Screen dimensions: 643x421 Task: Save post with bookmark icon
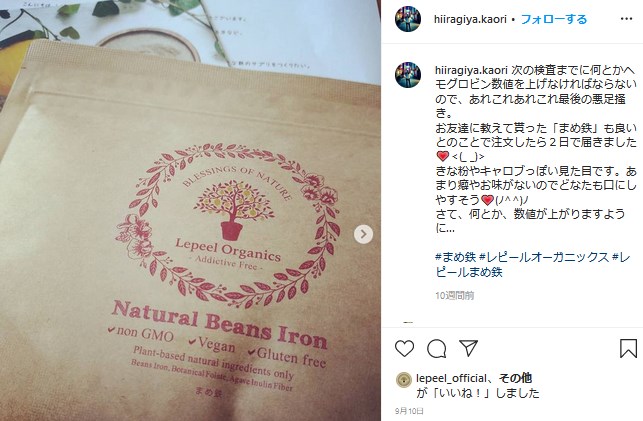628,348
